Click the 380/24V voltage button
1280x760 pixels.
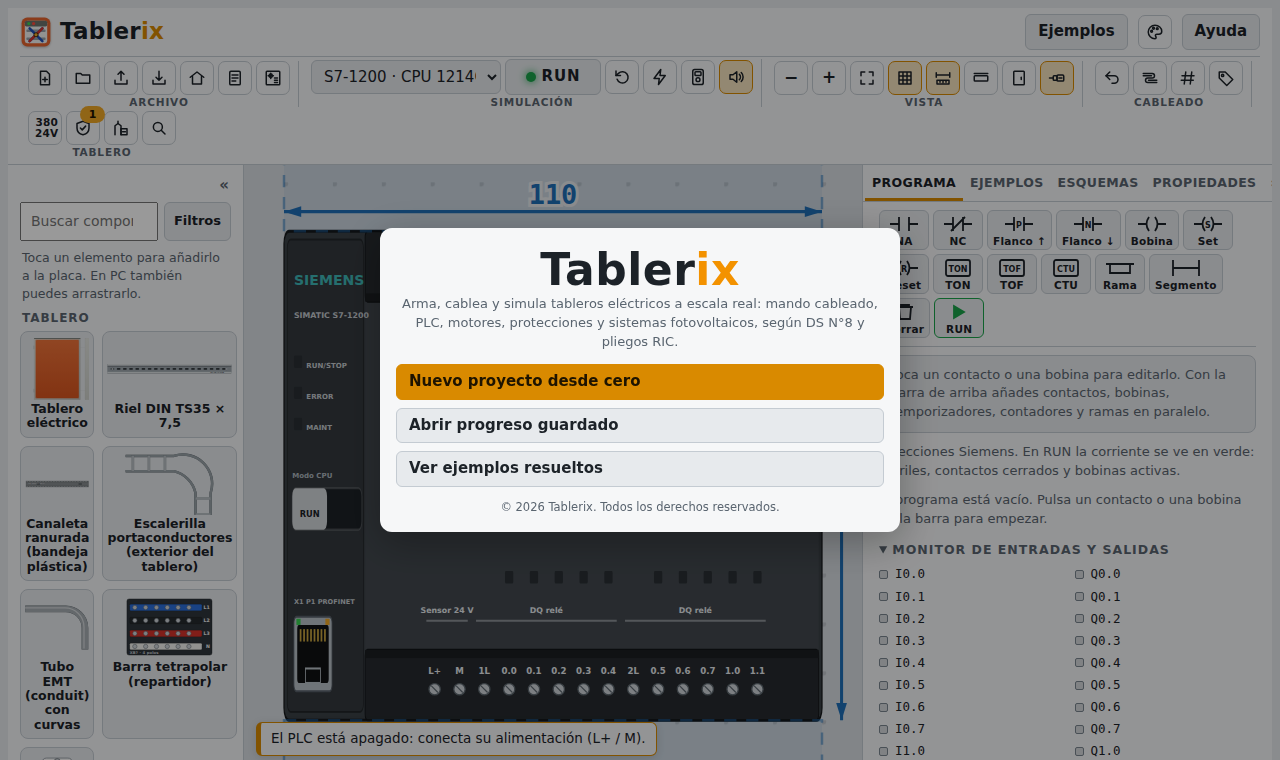click(x=45, y=128)
